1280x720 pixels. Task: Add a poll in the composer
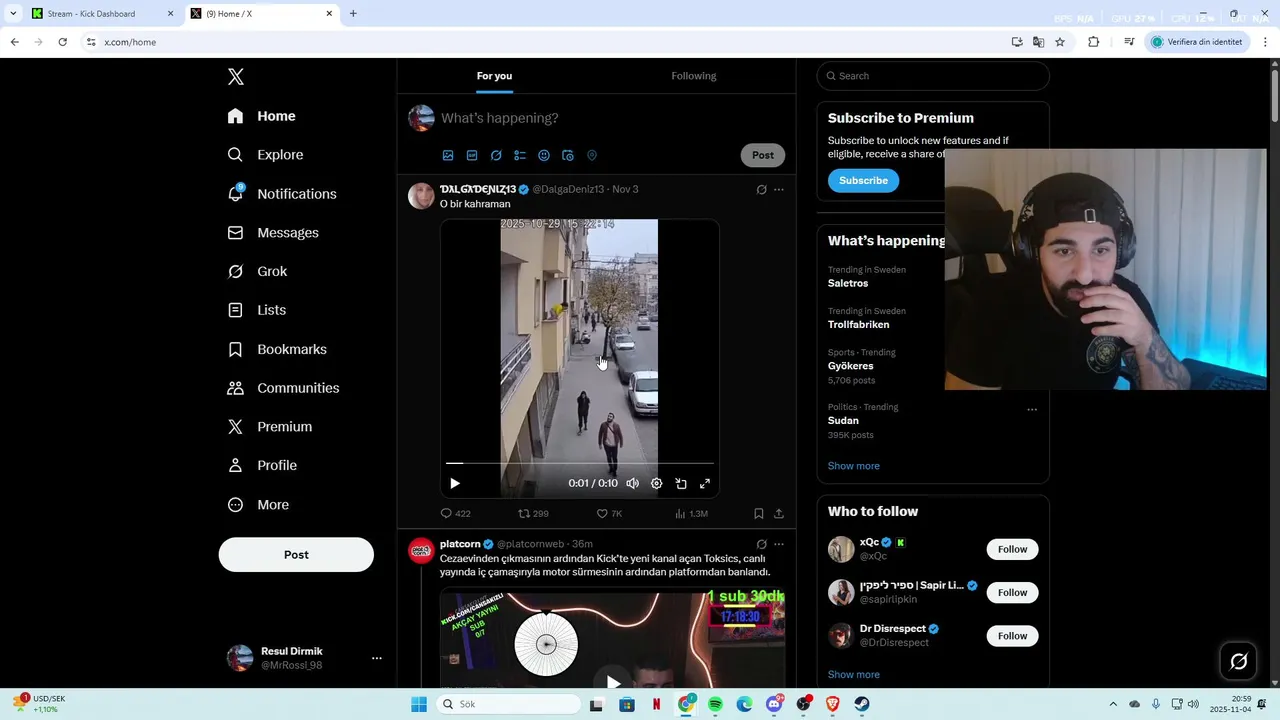[x=520, y=156]
